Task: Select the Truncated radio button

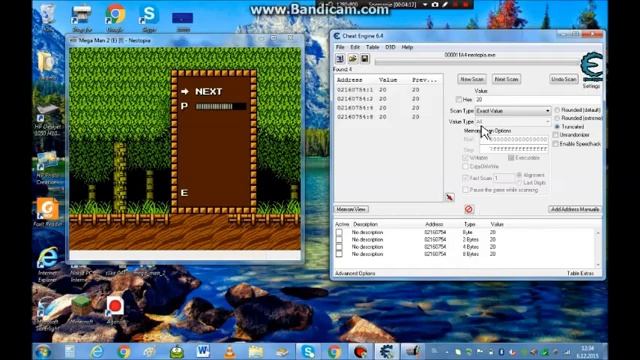Action: point(557,127)
